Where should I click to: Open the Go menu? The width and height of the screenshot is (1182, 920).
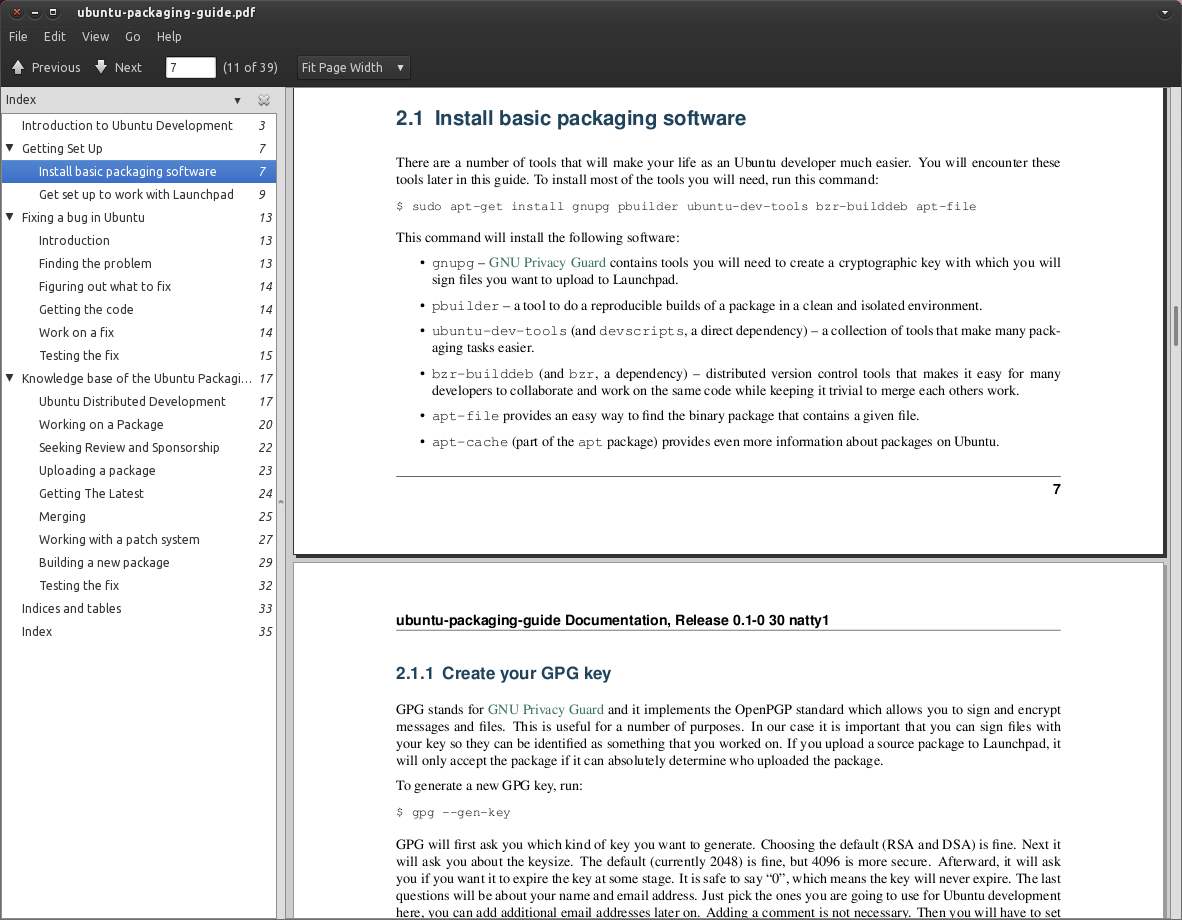coord(133,36)
